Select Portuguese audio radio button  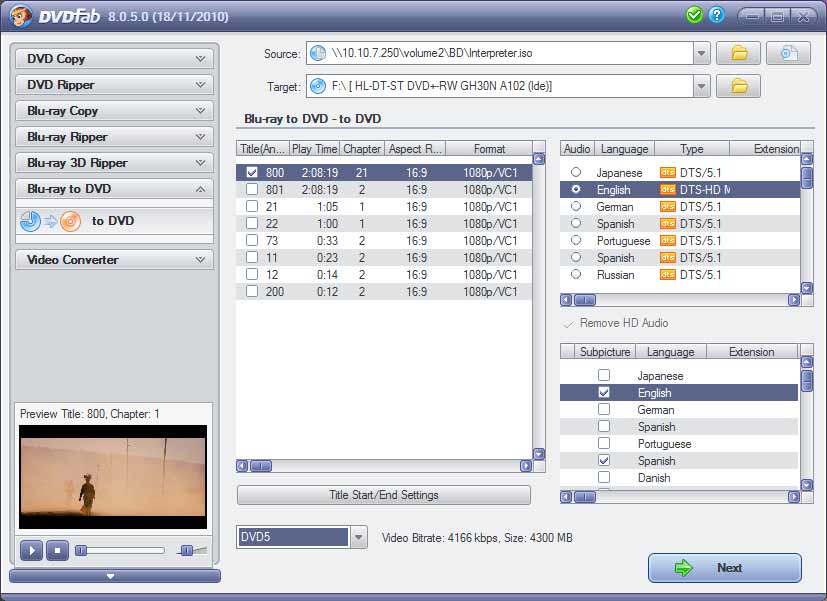tap(576, 240)
